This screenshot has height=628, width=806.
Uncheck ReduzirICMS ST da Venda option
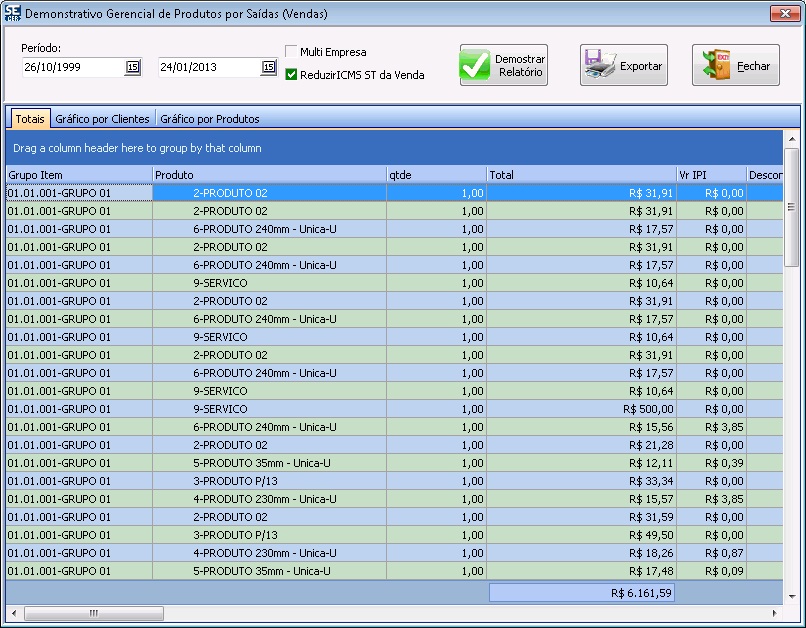(x=291, y=75)
